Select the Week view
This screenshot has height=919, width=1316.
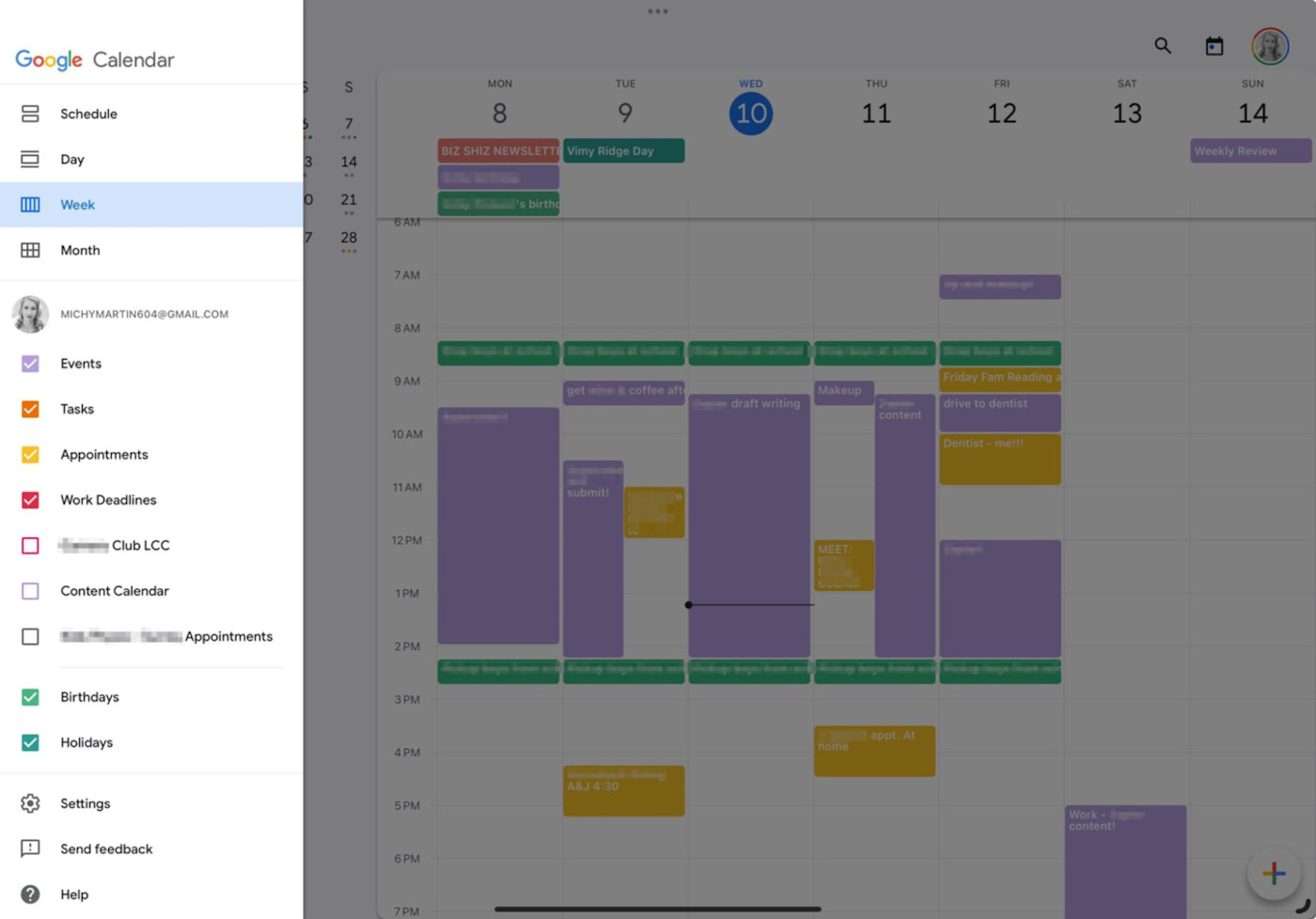pyautogui.click(x=151, y=205)
